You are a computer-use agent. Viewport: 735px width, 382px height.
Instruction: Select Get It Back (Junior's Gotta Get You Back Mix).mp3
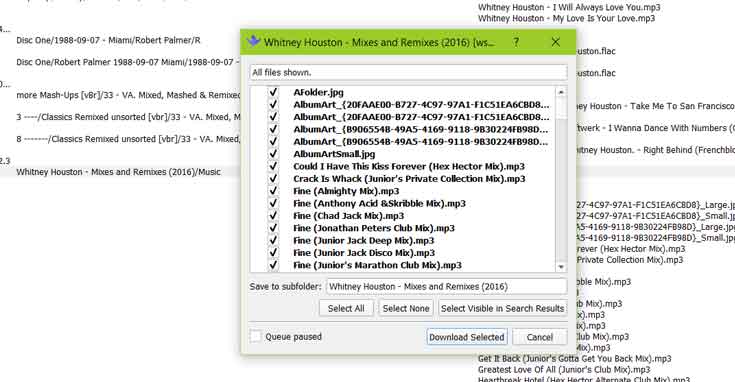[x=575, y=359]
